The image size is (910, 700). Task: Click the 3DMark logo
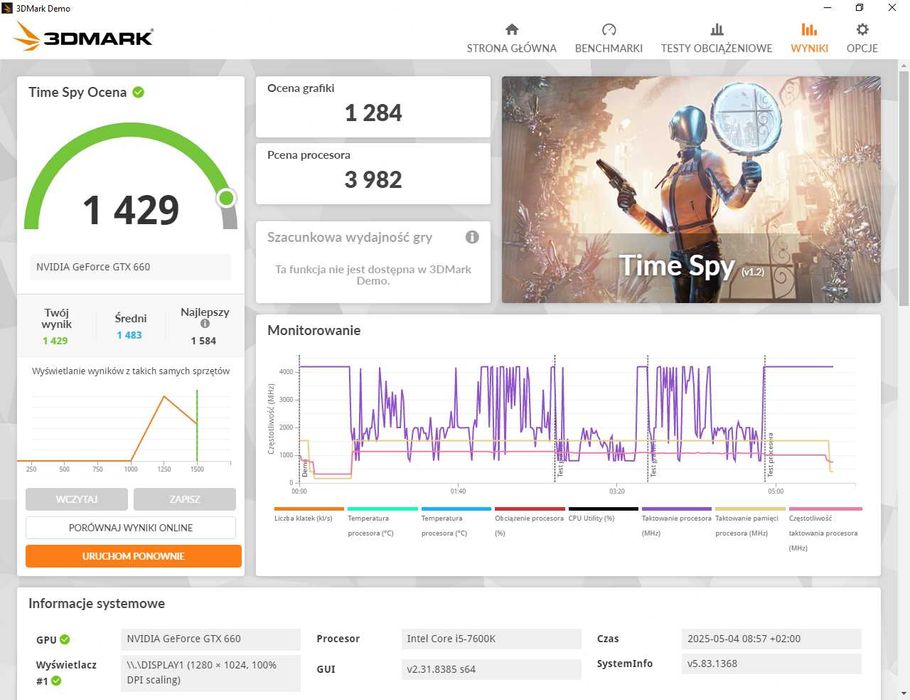coord(83,37)
